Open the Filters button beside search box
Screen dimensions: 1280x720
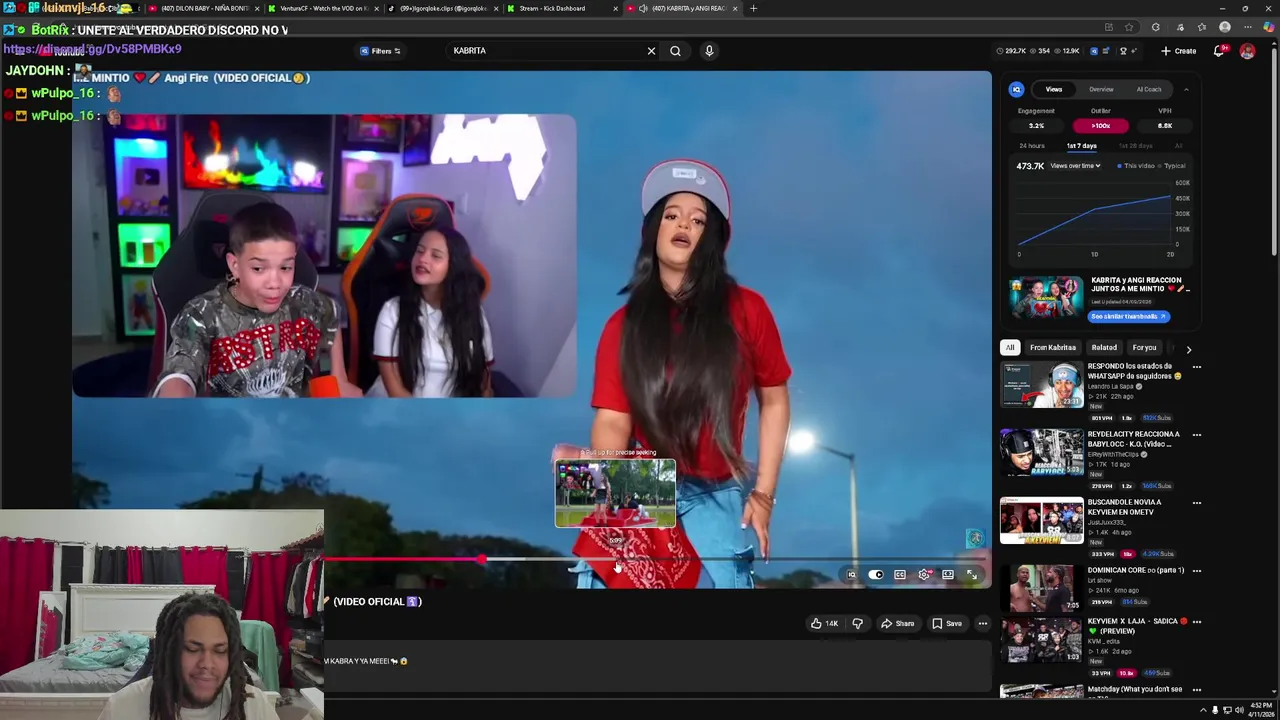380,51
